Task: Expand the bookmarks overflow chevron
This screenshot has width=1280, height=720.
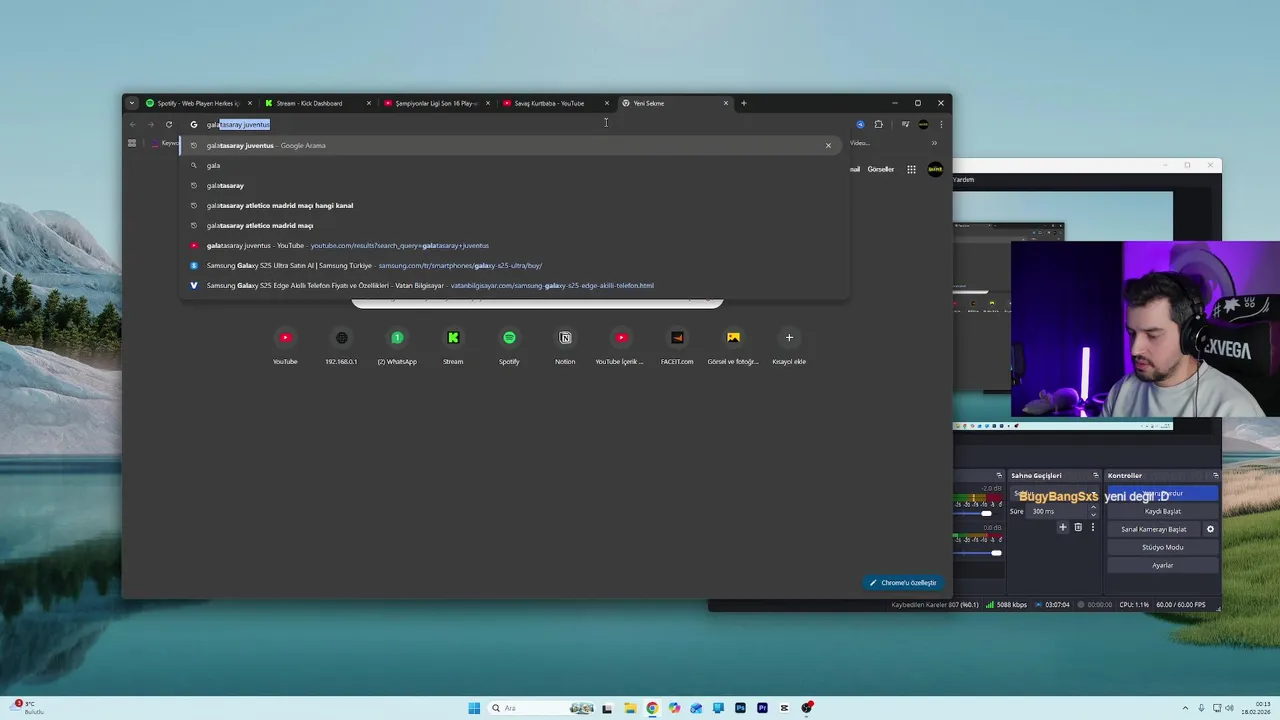Action: click(934, 143)
